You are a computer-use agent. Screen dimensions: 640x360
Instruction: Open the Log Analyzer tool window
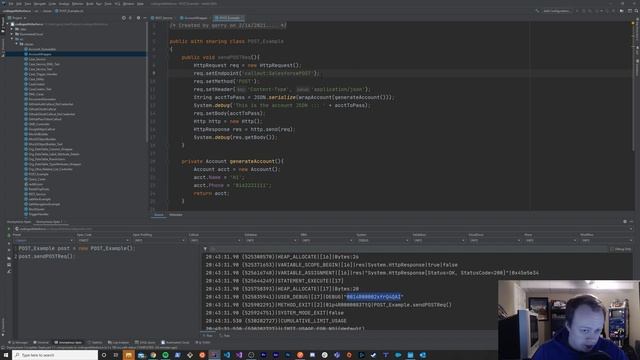[x=118, y=342]
